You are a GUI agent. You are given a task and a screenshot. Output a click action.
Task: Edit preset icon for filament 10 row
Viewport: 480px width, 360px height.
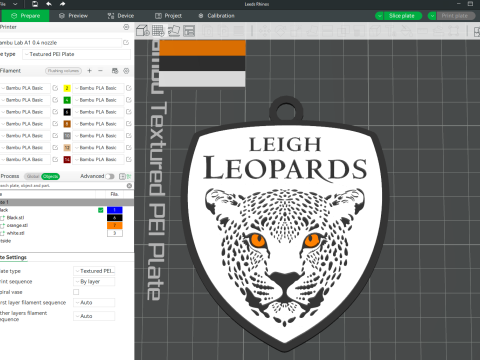(129, 136)
